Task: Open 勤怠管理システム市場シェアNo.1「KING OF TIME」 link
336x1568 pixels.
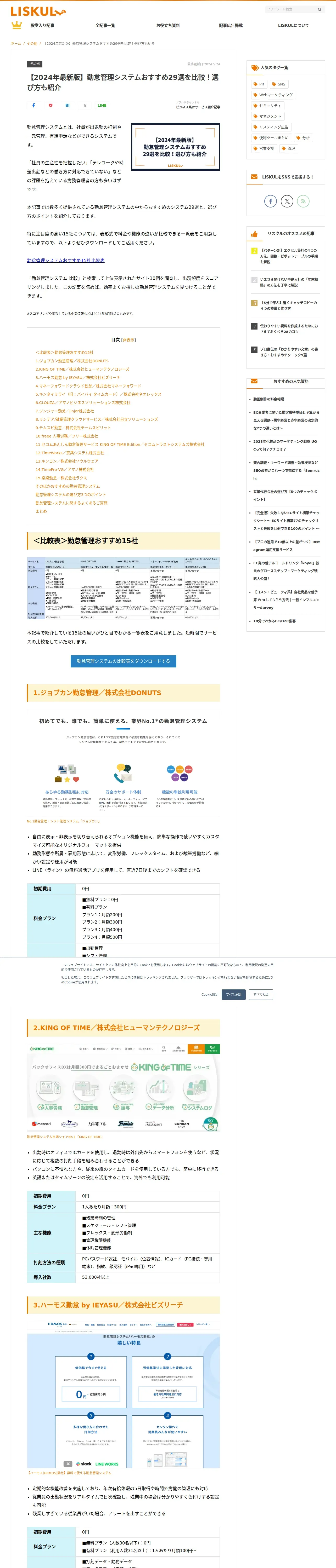Action: pos(65,1137)
